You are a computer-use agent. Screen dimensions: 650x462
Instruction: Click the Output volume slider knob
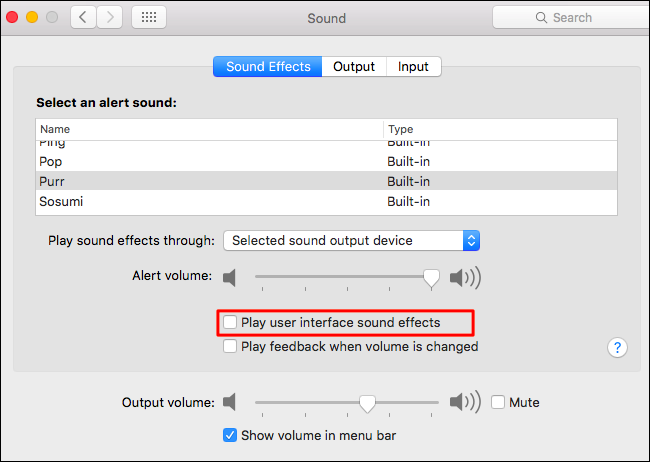point(367,402)
